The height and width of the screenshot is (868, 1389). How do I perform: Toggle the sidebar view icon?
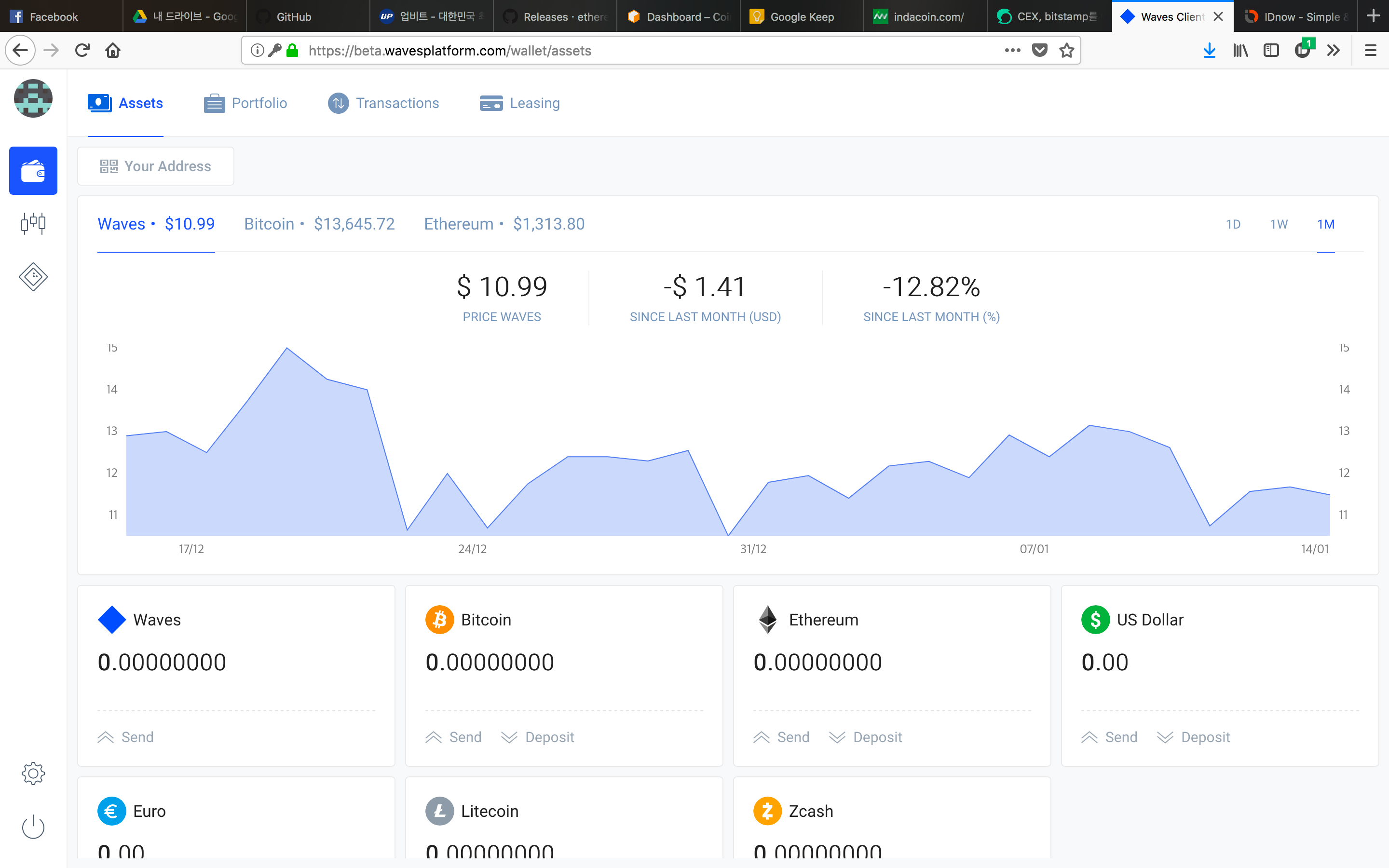point(1271,51)
